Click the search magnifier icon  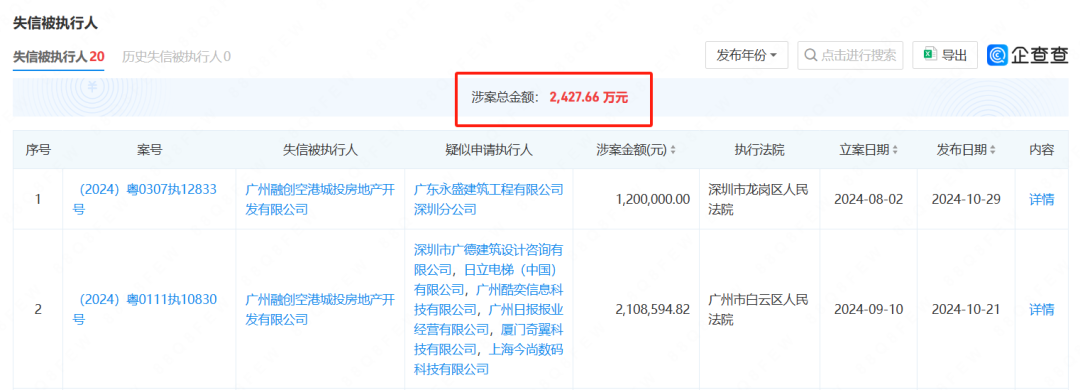[811, 56]
